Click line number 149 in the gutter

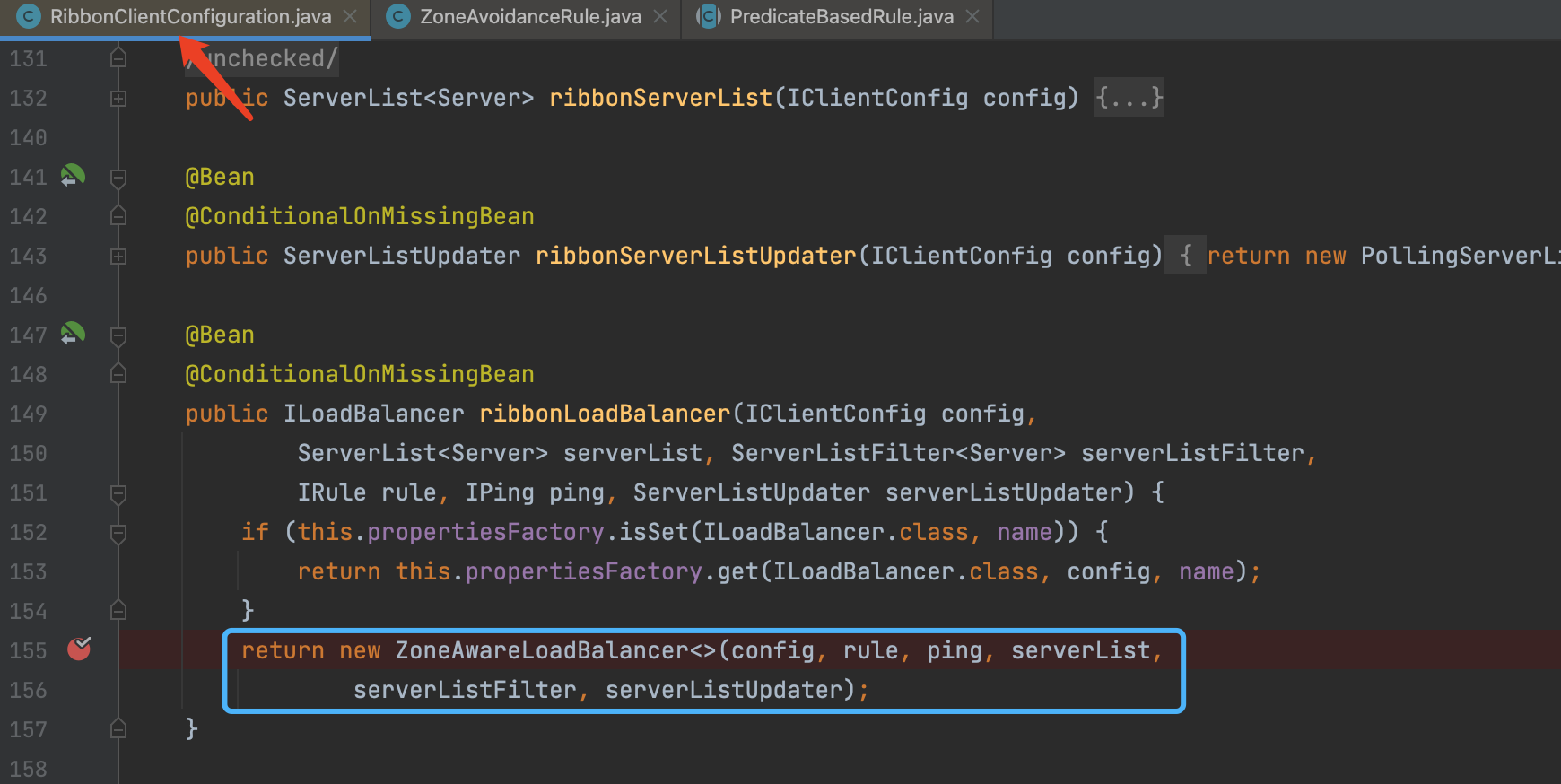[28, 414]
